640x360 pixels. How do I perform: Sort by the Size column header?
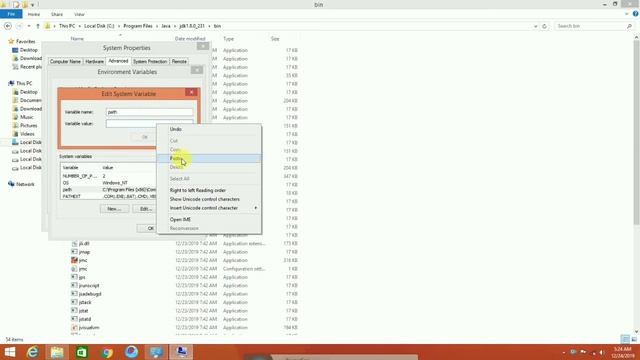pos(275,39)
